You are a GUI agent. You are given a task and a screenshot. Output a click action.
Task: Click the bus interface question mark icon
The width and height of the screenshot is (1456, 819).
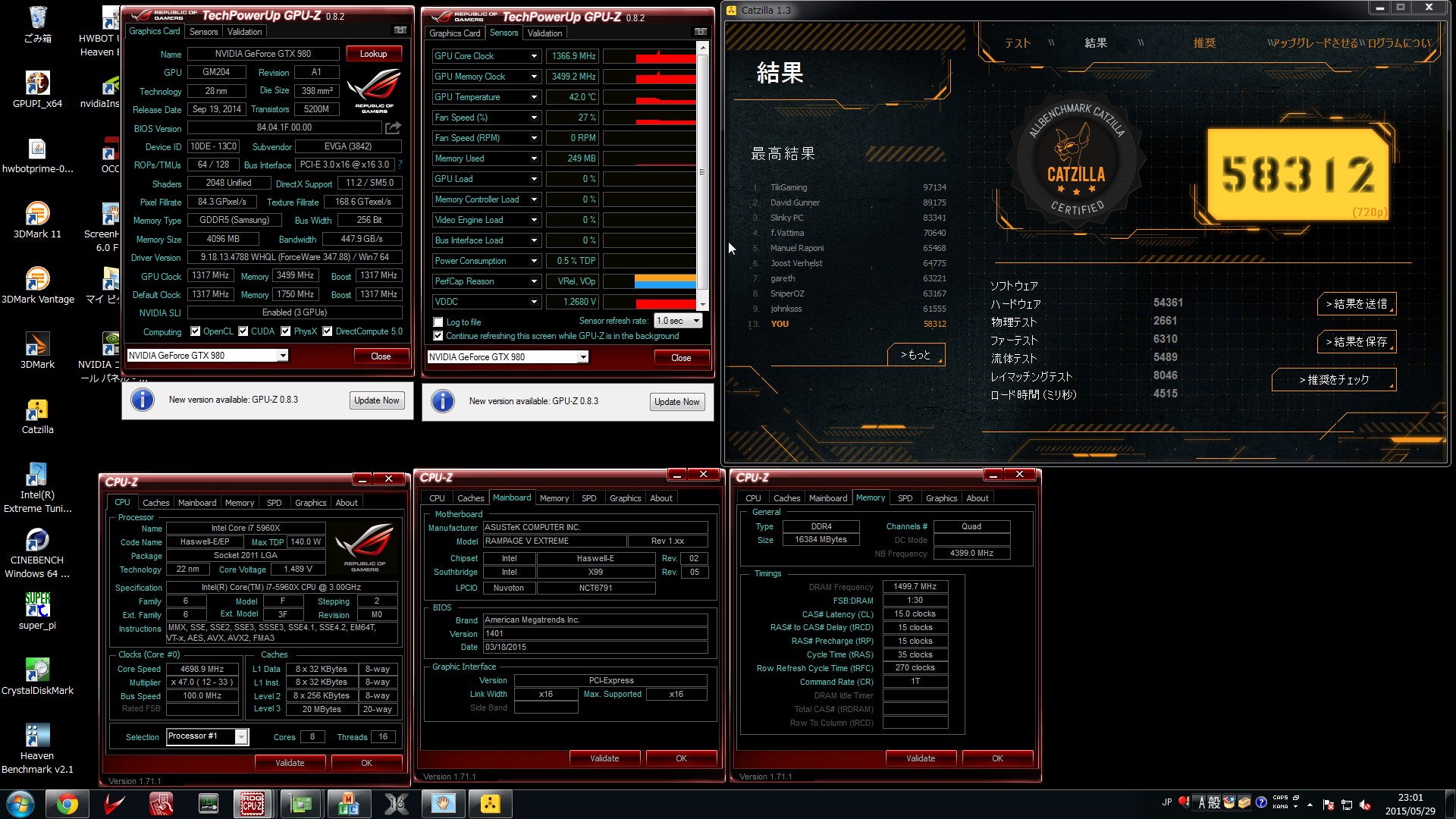400,165
